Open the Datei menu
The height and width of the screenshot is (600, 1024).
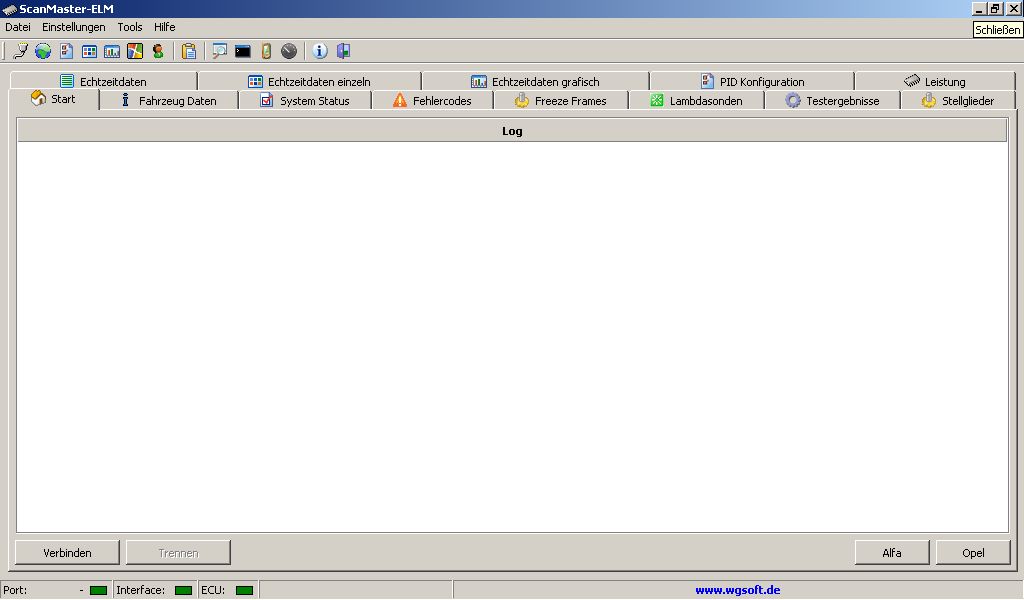18,27
